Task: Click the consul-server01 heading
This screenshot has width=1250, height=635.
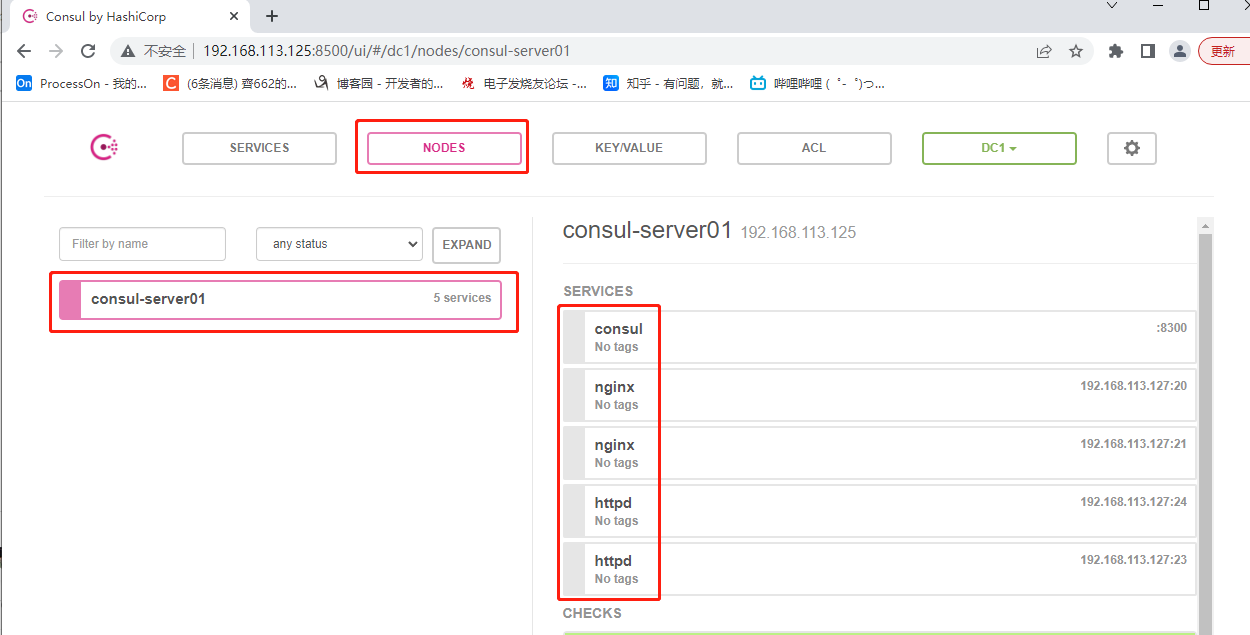Action: [648, 230]
